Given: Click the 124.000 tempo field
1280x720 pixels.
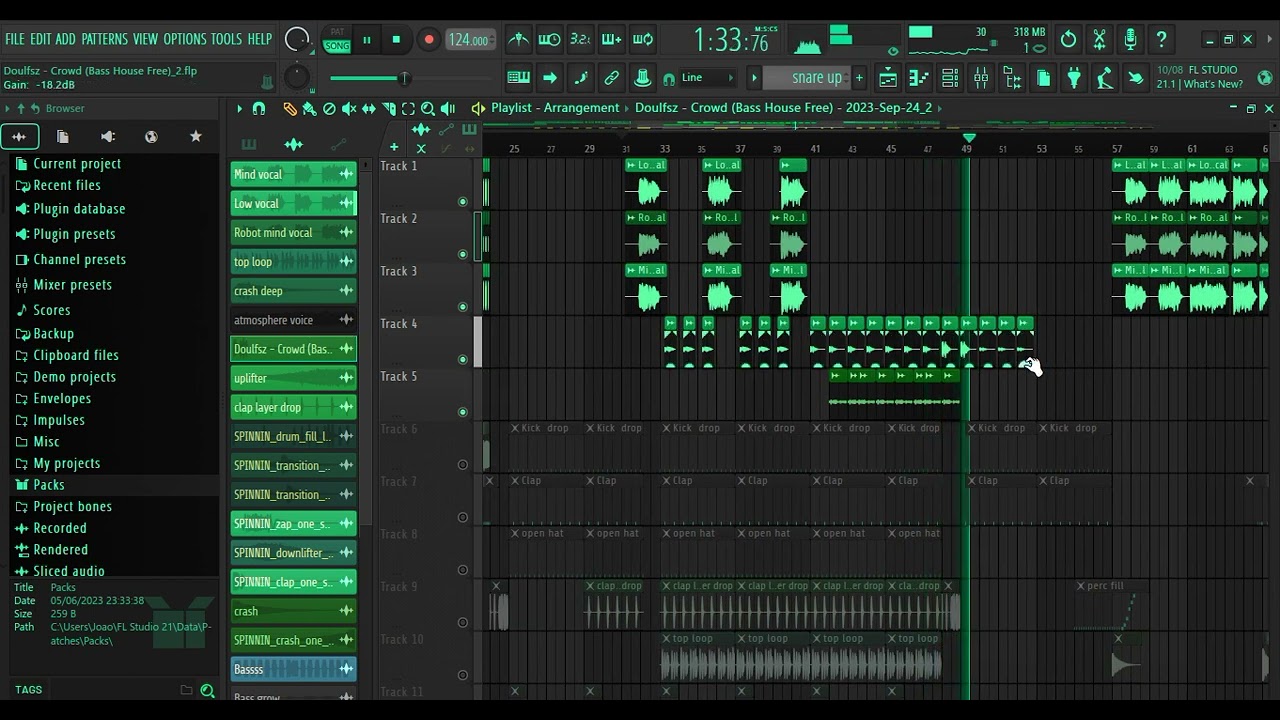Looking at the screenshot, I should click(x=469, y=40).
